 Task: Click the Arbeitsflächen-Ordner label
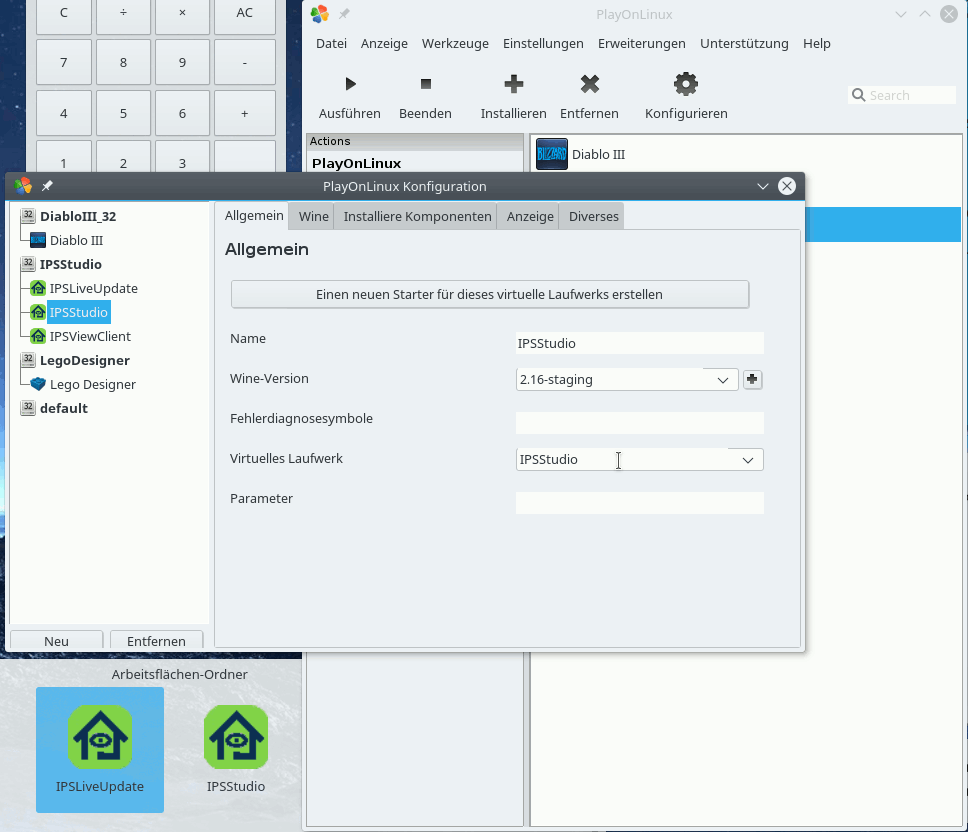click(180, 675)
